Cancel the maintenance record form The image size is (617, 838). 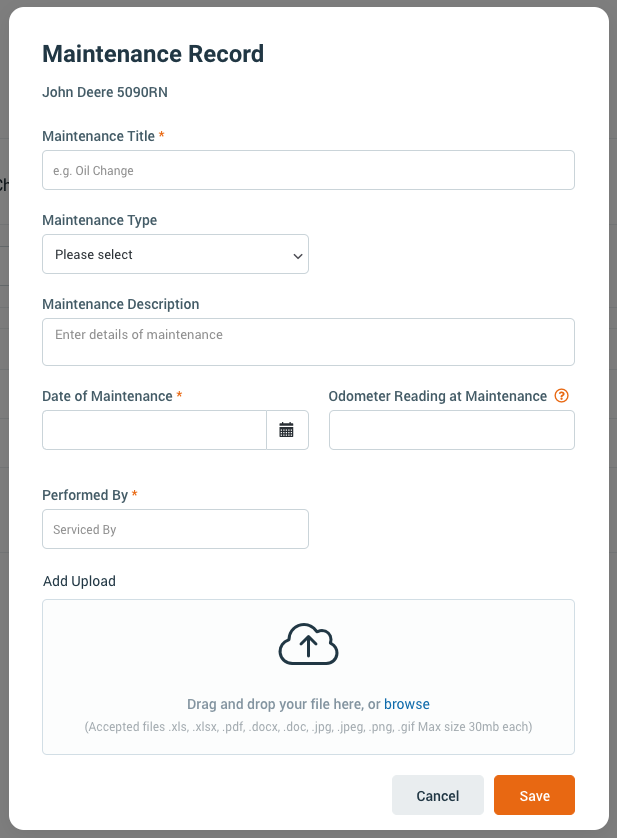437,795
